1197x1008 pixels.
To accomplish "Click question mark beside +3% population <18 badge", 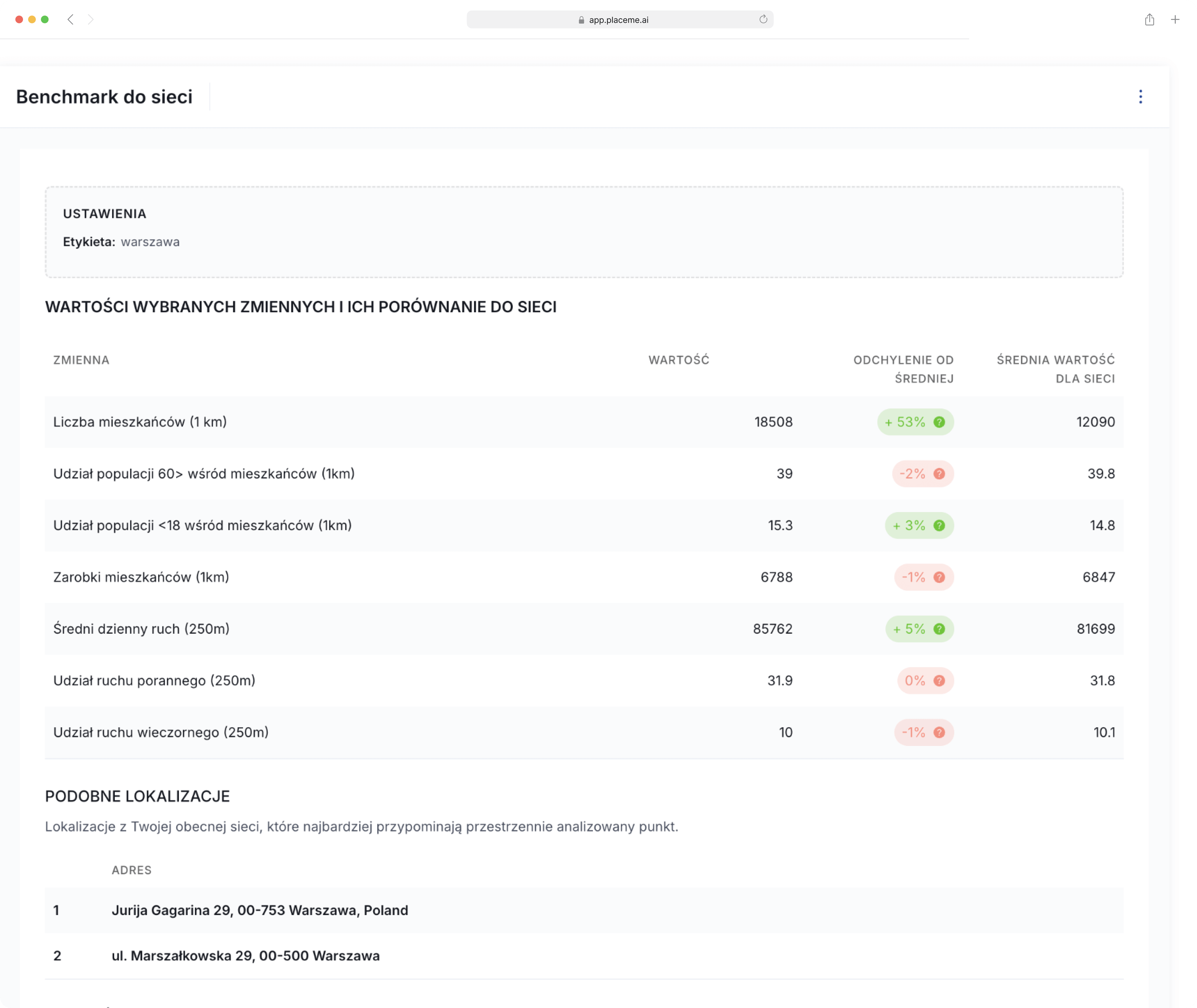I will tap(939, 525).
